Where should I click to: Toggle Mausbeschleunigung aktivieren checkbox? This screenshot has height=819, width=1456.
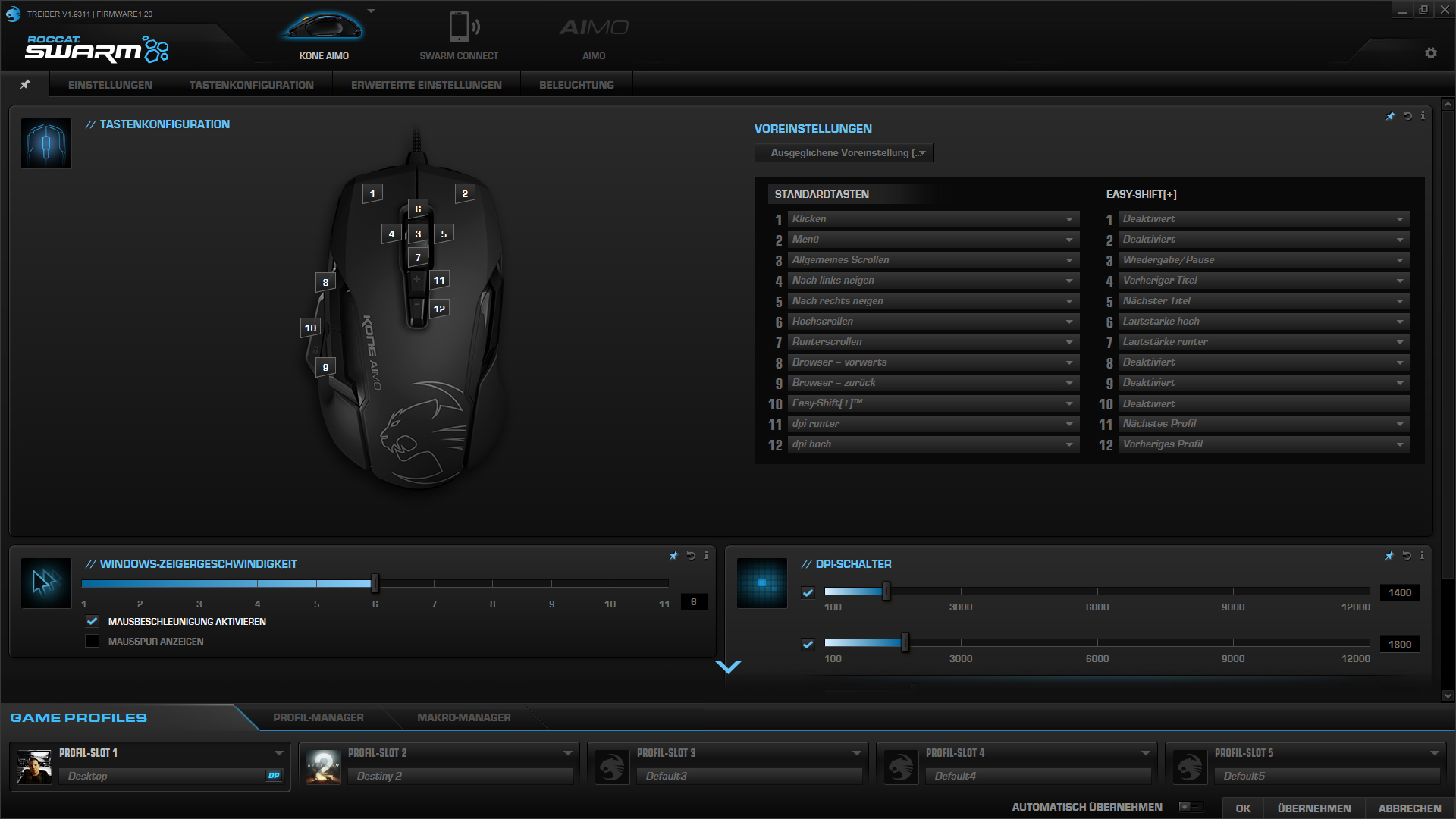click(93, 621)
